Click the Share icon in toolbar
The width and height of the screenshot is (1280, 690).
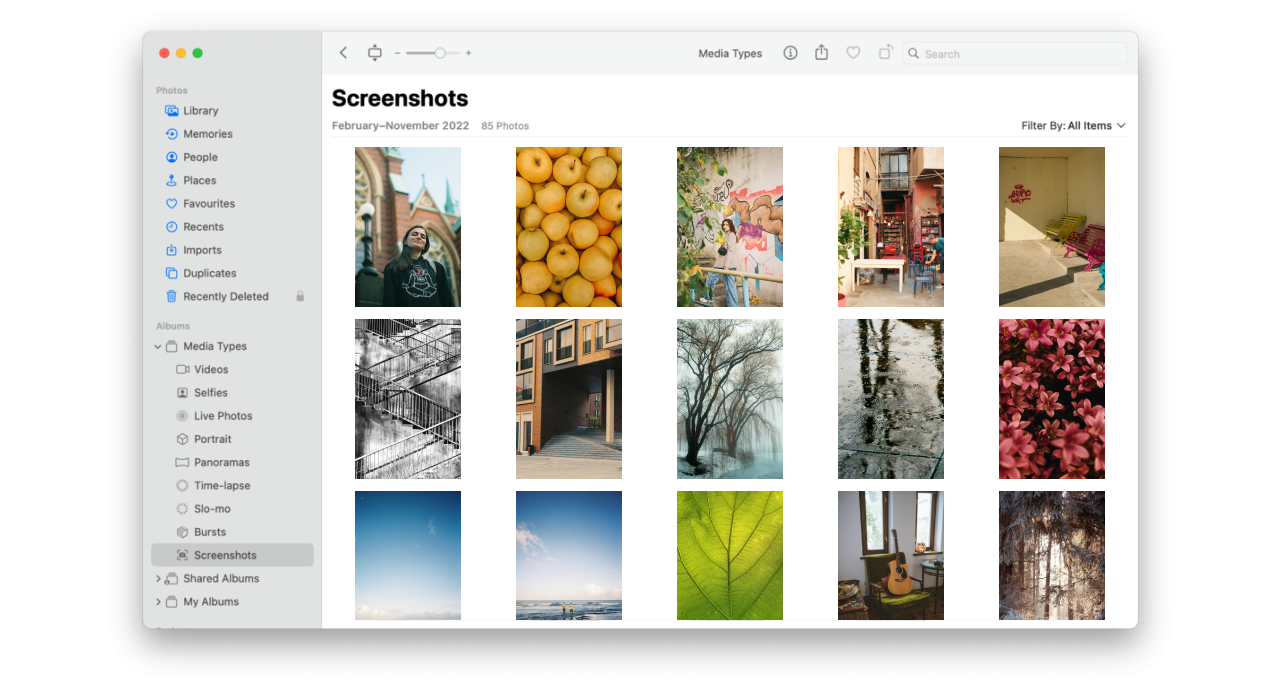click(x=821, y=52)
